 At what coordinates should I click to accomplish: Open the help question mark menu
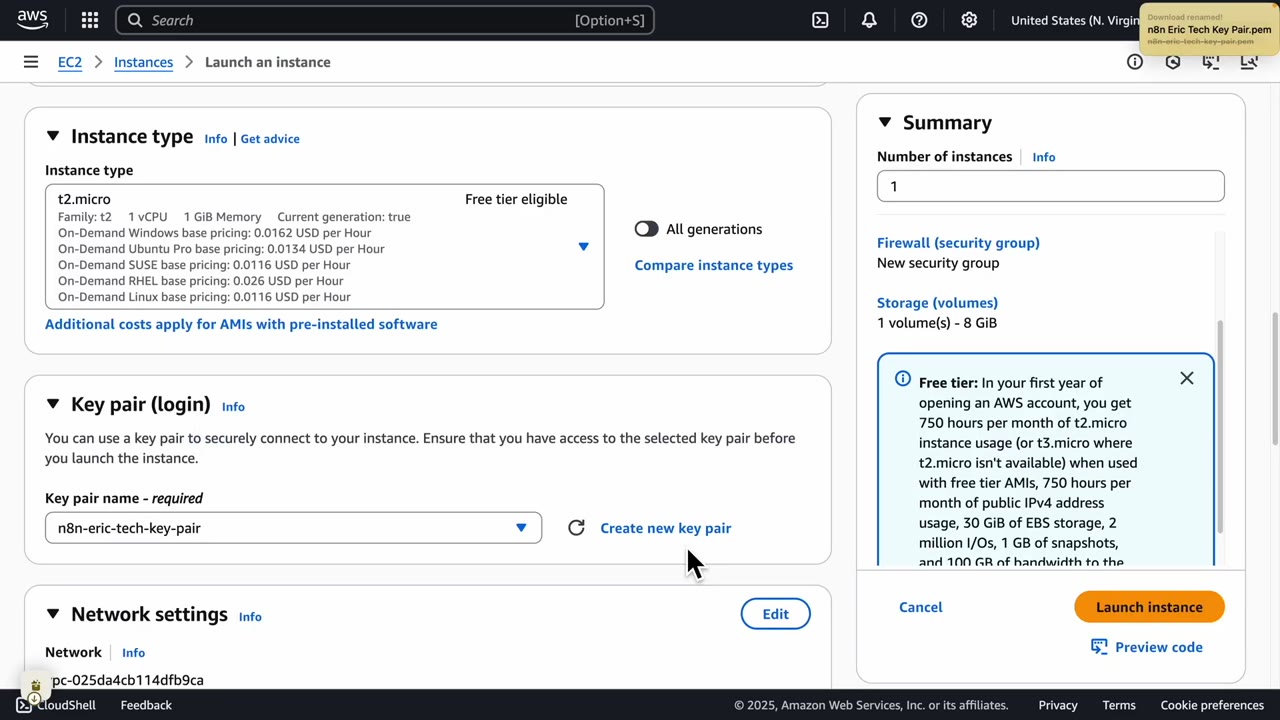[919, 20]
